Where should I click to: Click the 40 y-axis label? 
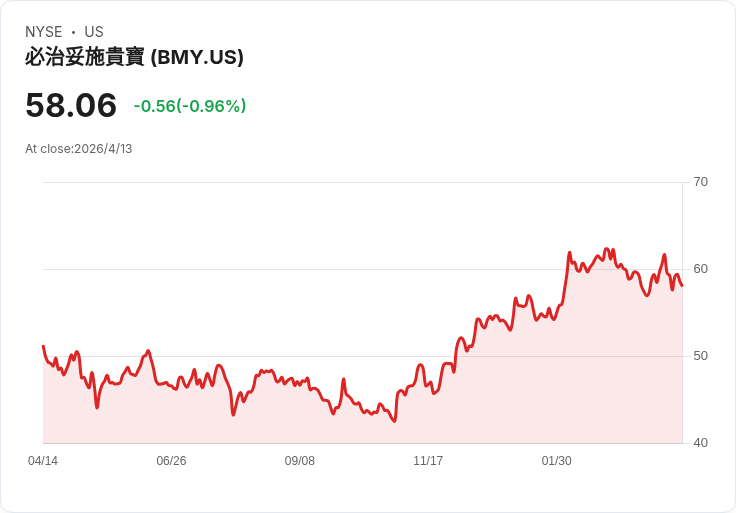click(700, 443)
